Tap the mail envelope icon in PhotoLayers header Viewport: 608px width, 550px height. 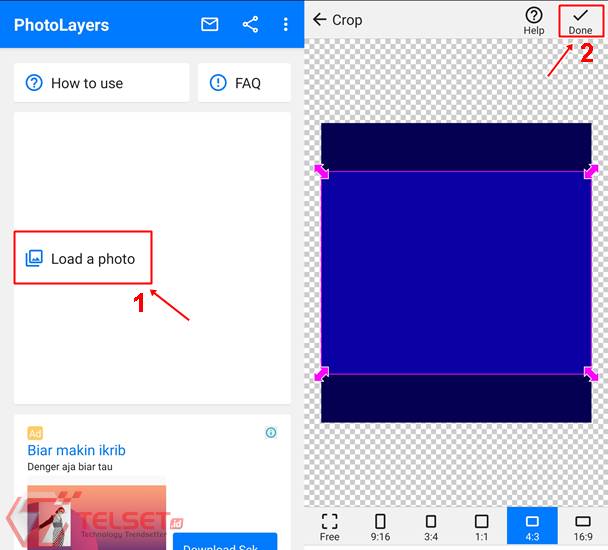(x=210, y=24)
